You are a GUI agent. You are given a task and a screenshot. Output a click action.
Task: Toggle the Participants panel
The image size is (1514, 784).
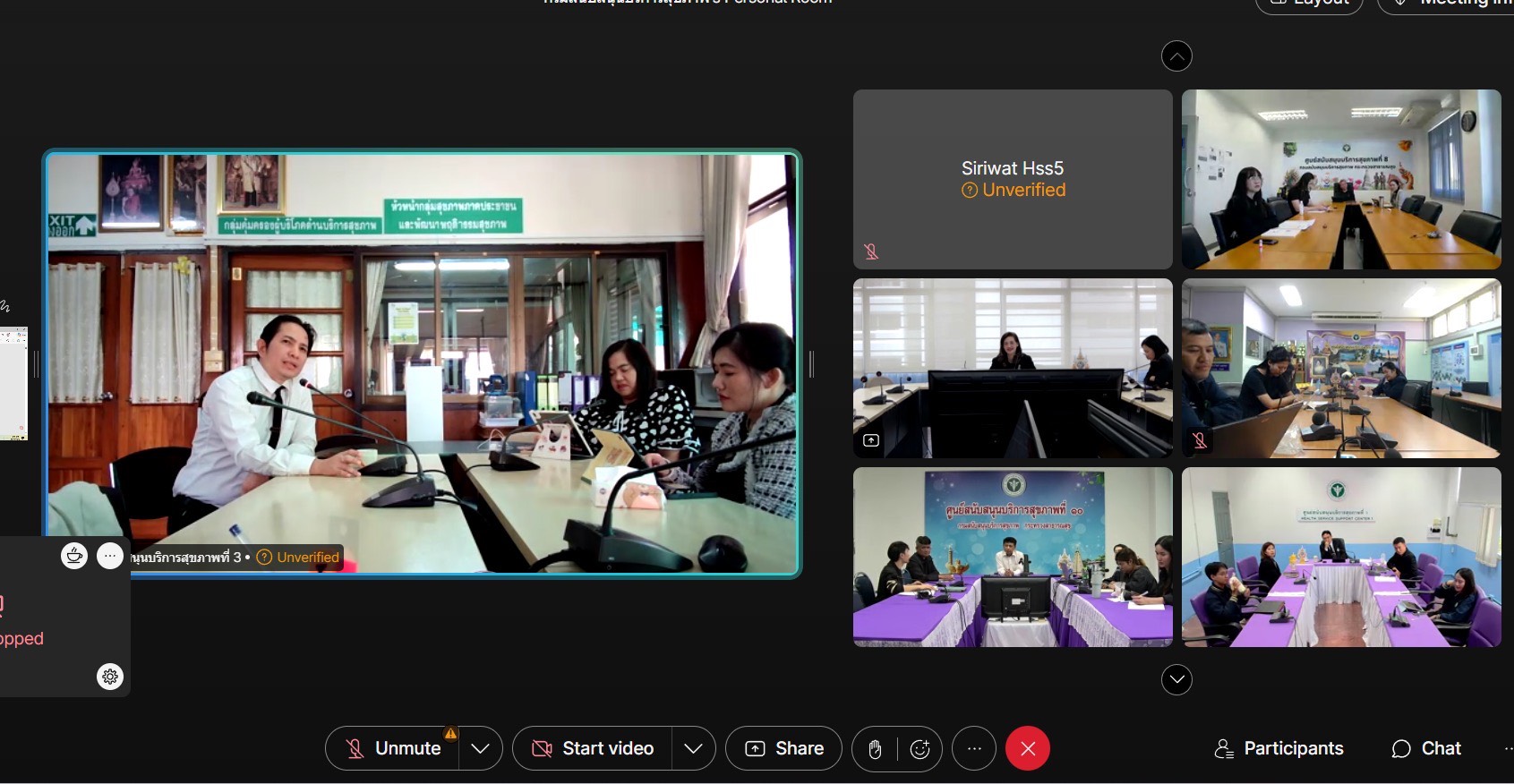pos(1279,749)
